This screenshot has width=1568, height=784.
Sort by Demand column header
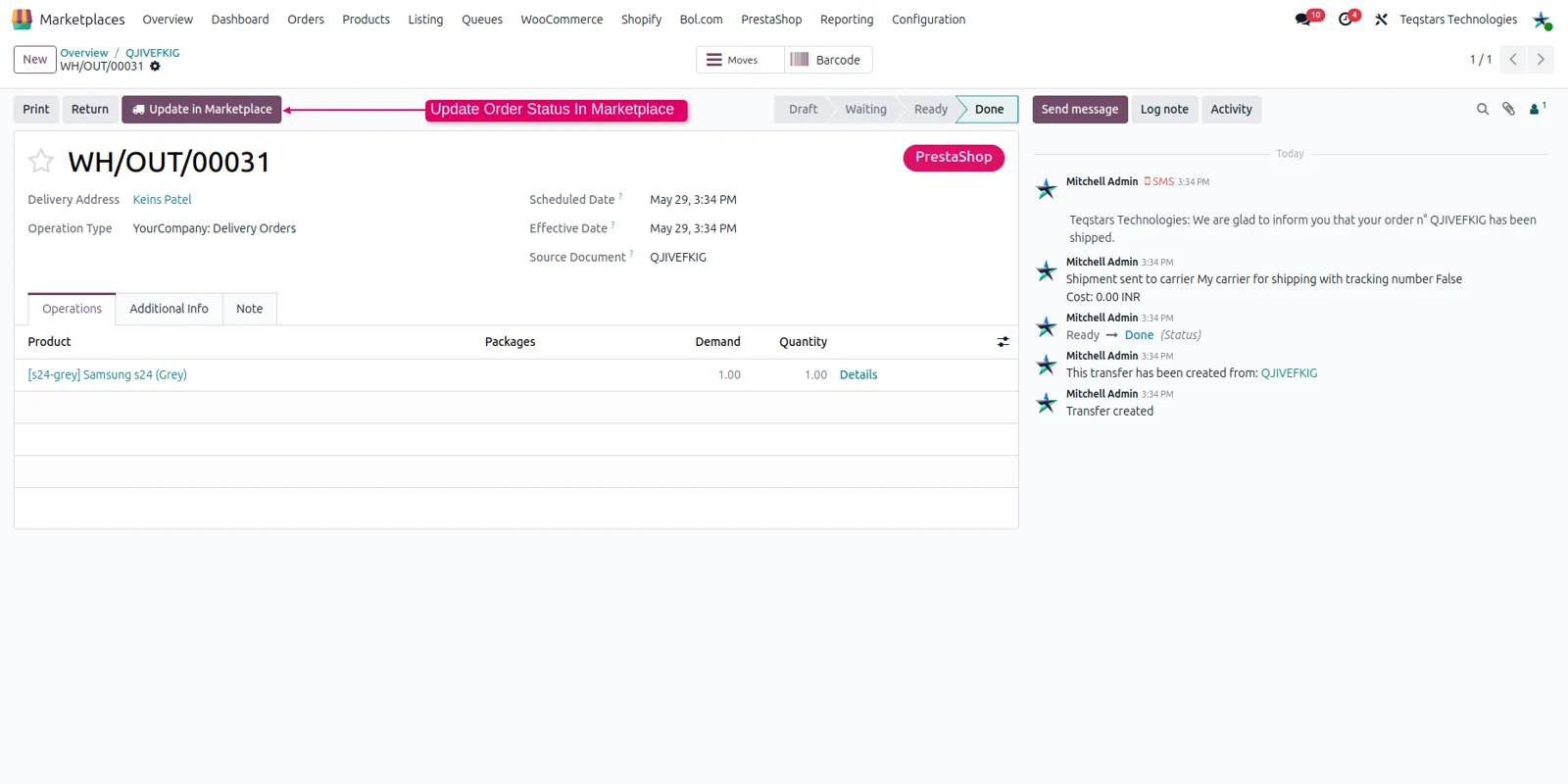tap(717, 342)
